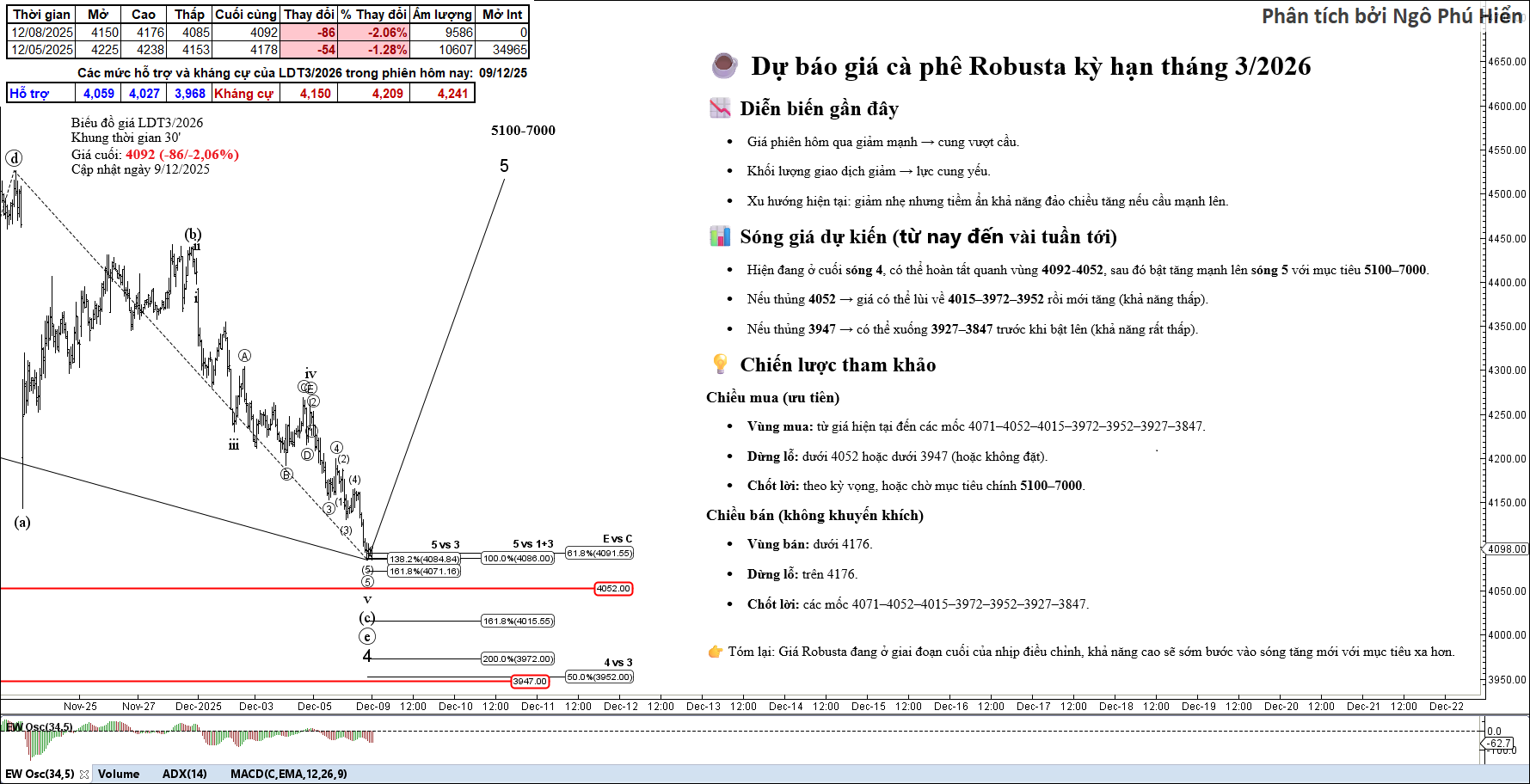Screen dimensions: 1530x784
Task: Select the 200.0%(3972.00) Fibonacci label
Action: coord(517,658)
